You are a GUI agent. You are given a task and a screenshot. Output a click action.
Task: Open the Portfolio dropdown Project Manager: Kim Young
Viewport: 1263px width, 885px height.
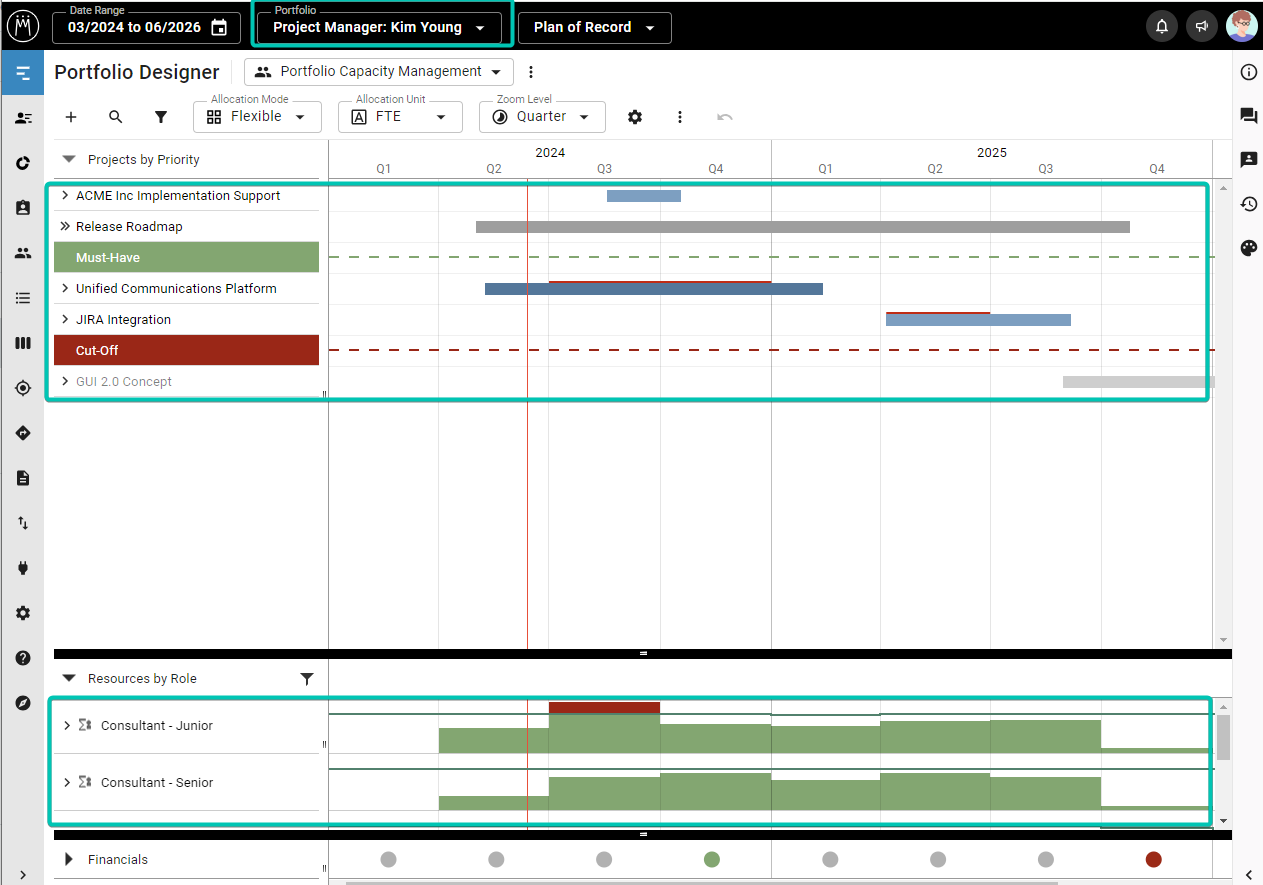coord(379,28)
